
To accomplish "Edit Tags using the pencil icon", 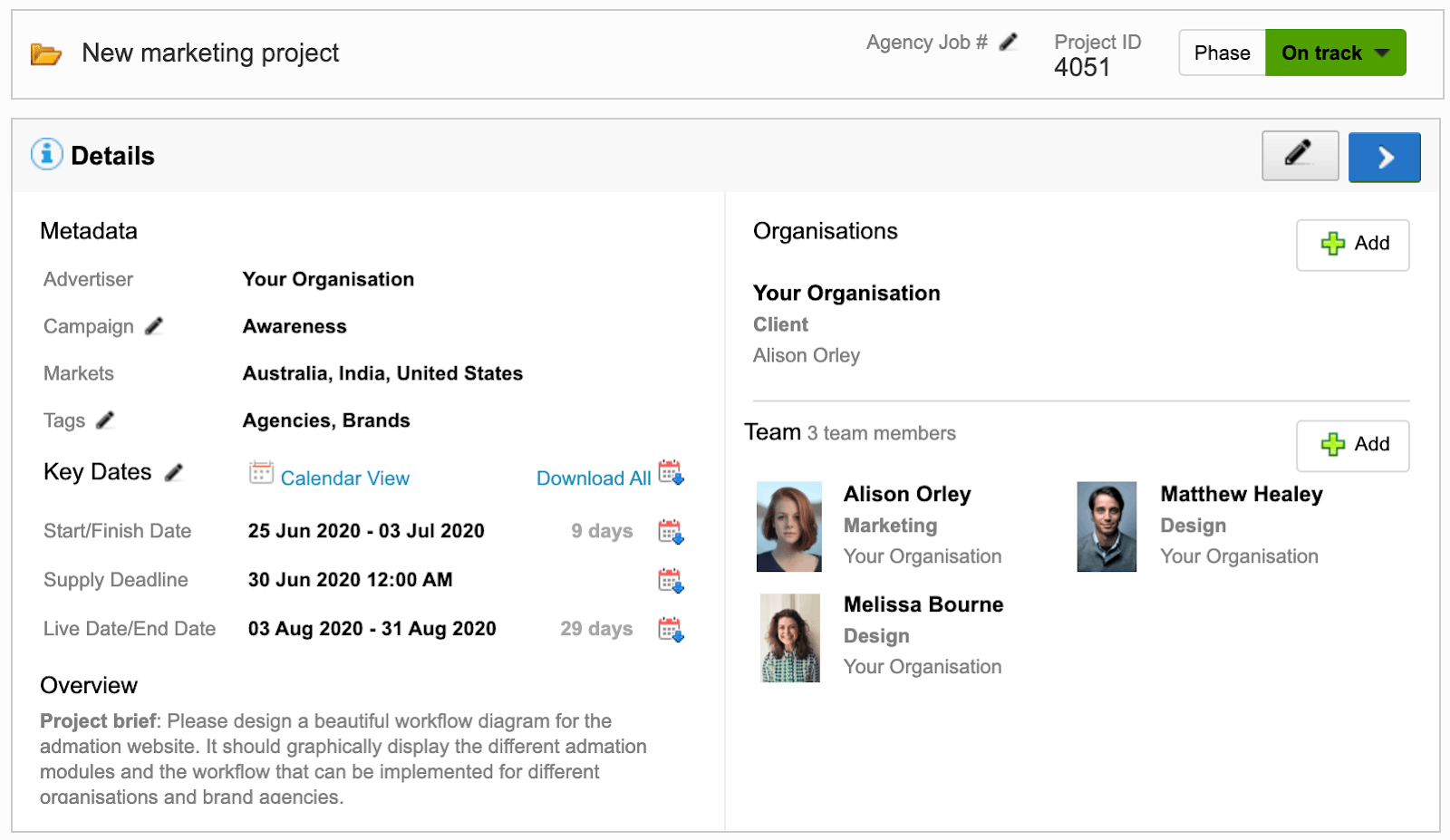I will coord(104,420).
